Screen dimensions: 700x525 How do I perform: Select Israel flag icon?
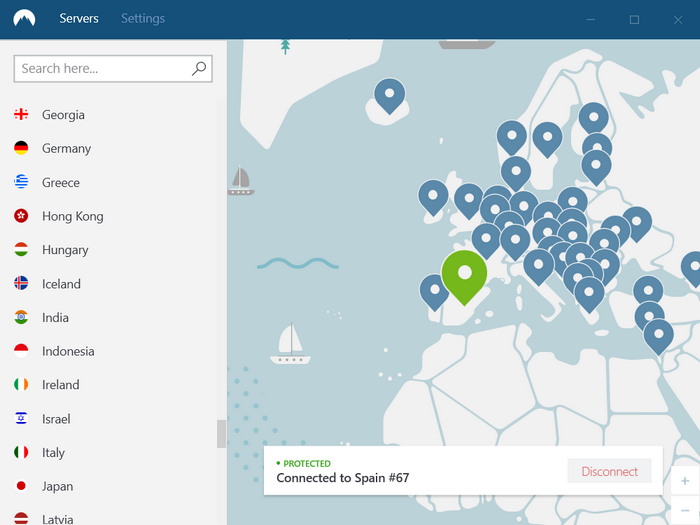point(21,418)
